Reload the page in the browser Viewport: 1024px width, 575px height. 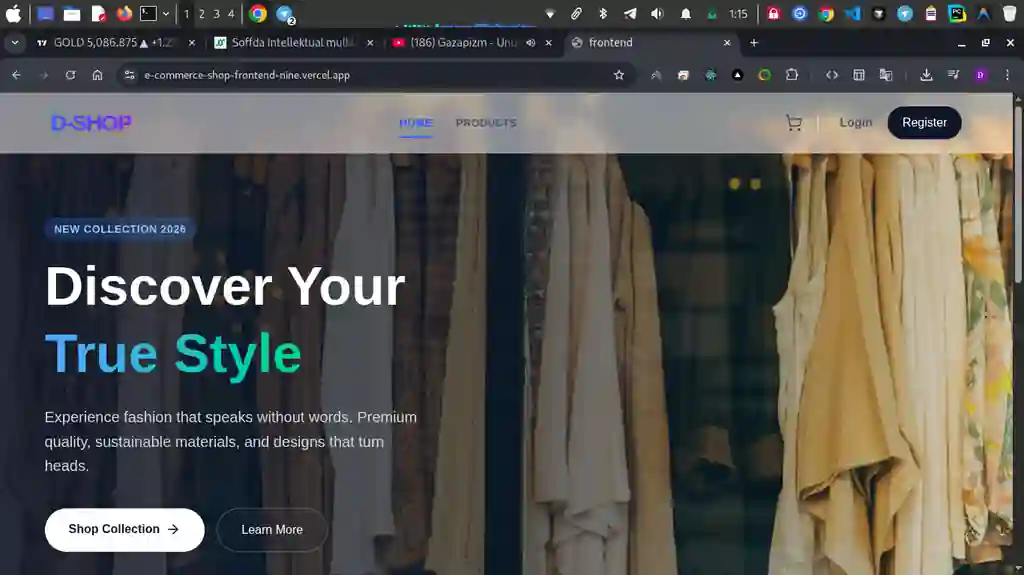point(70,75)
